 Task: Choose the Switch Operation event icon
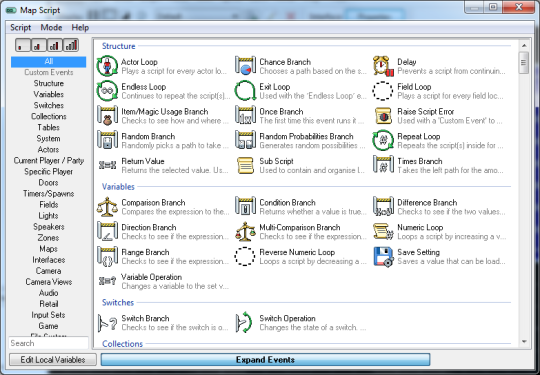click(245, 322)
